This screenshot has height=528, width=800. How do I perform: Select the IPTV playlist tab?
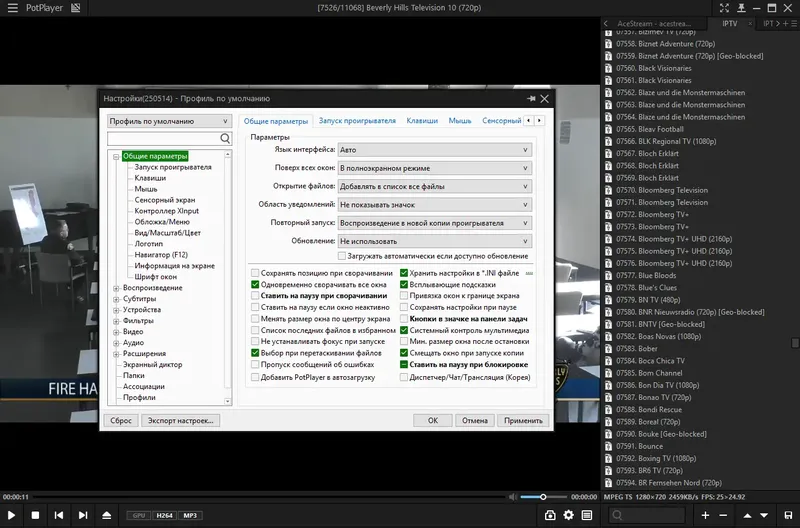tap(730, 23)
